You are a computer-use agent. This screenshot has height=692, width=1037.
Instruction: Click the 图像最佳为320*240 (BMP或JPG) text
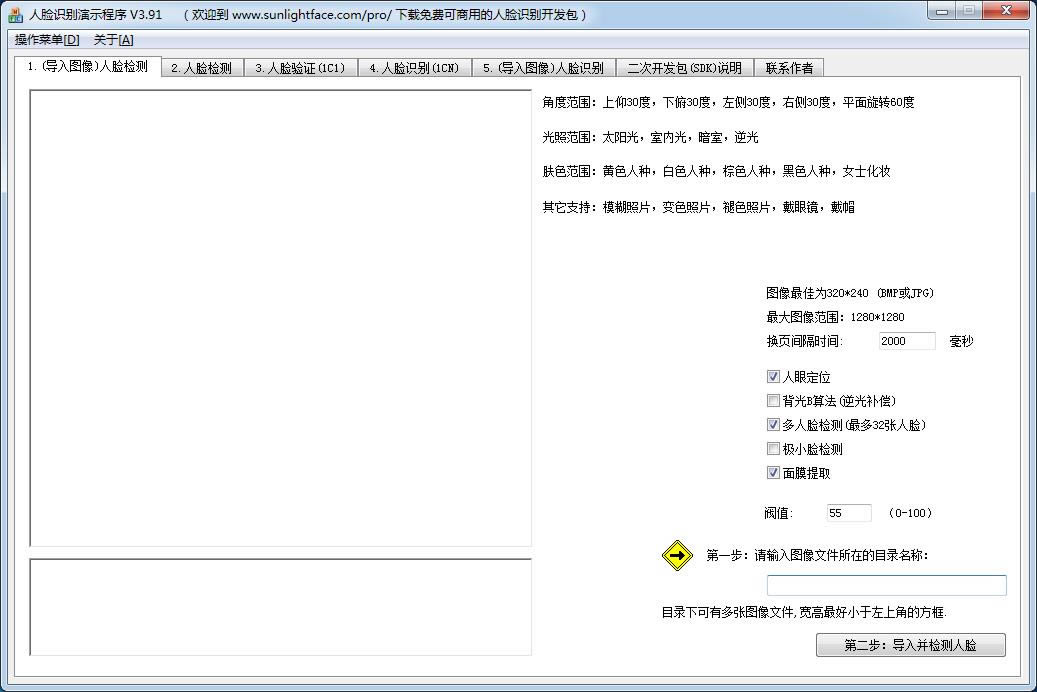850,293
